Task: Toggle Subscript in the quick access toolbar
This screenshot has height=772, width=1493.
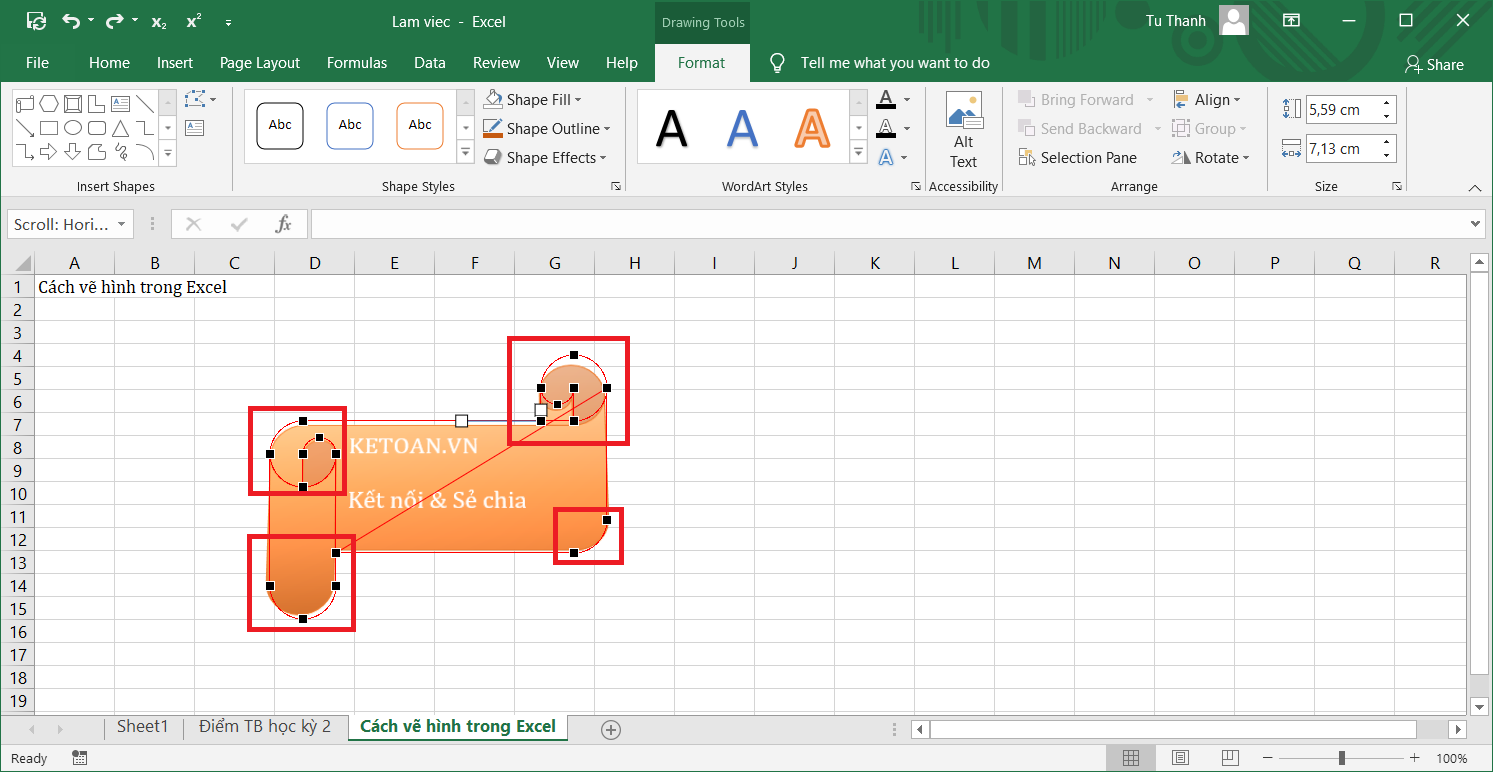Action: [x=159, y=21]
